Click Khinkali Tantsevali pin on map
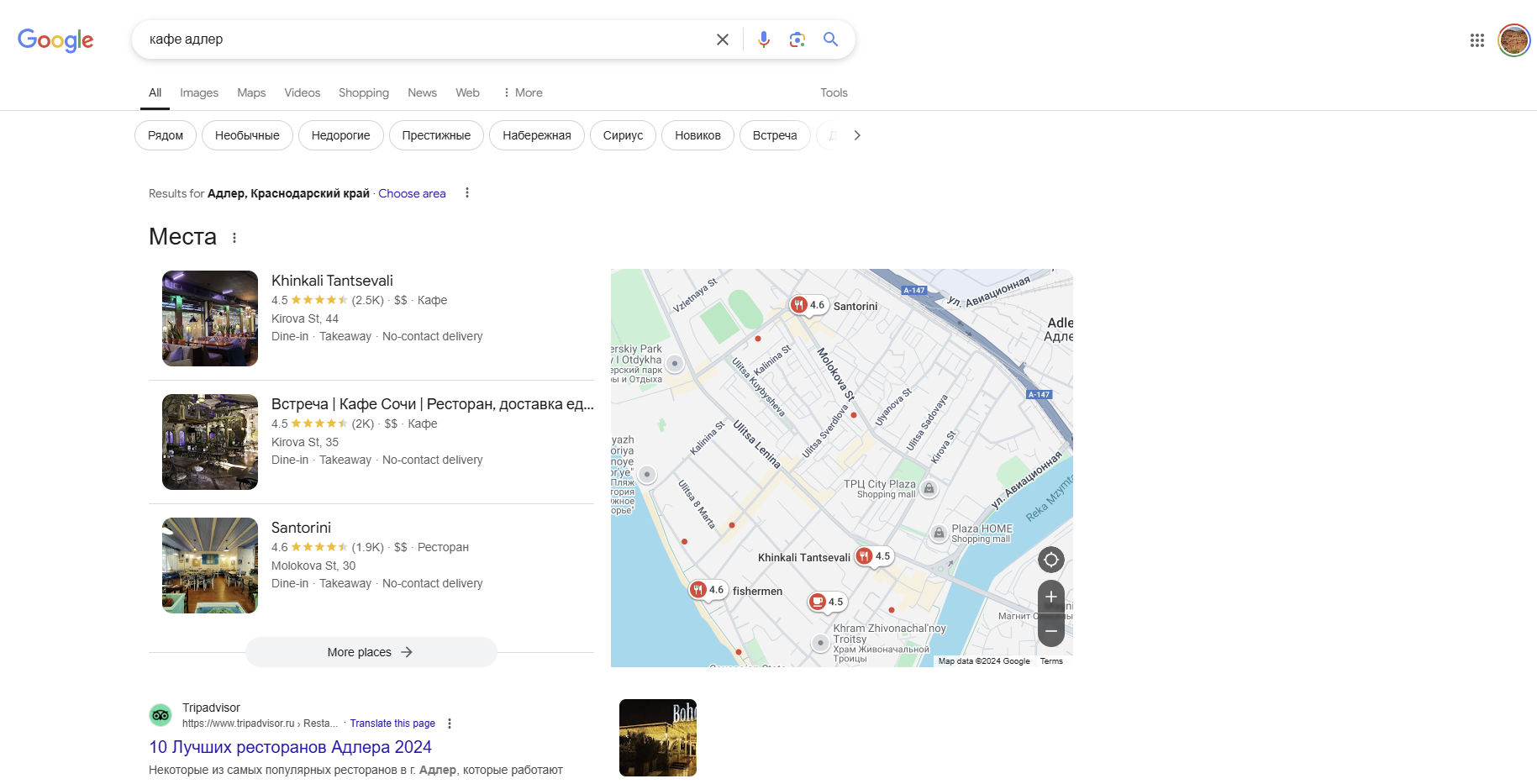This screenshot has width=1537, height=784. pos(864,556)
